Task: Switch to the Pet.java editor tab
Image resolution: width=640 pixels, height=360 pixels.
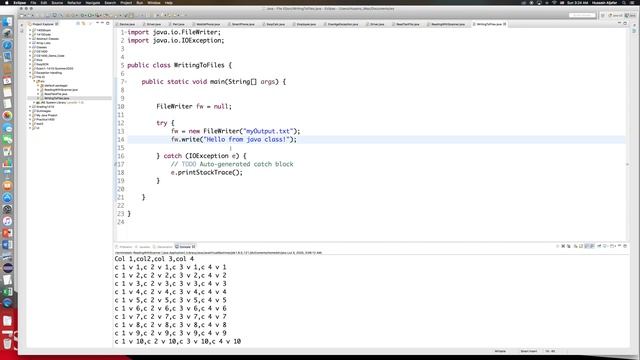Action: click(x=178, y=24)
